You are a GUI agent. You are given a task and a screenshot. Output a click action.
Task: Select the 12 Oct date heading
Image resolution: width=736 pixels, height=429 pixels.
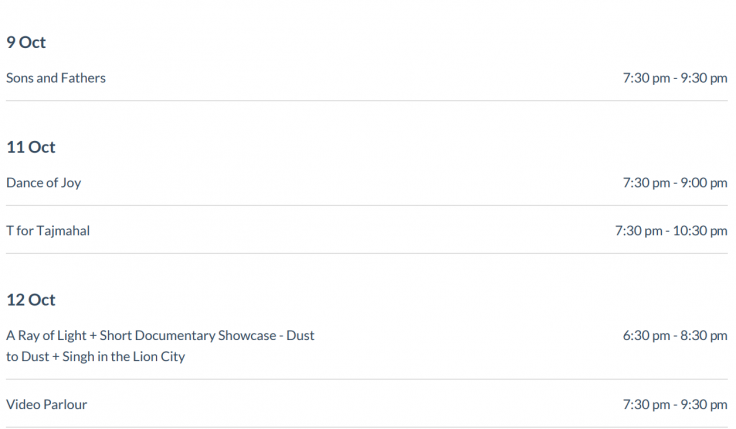click(31, 300)
